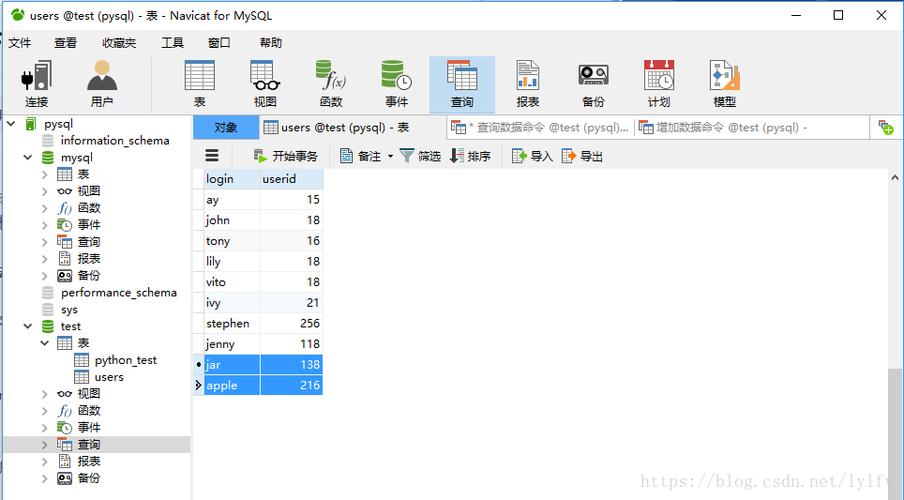Select python_test table in tree
The width and height of the screenshot is (904, 500).
pos(126,360)
